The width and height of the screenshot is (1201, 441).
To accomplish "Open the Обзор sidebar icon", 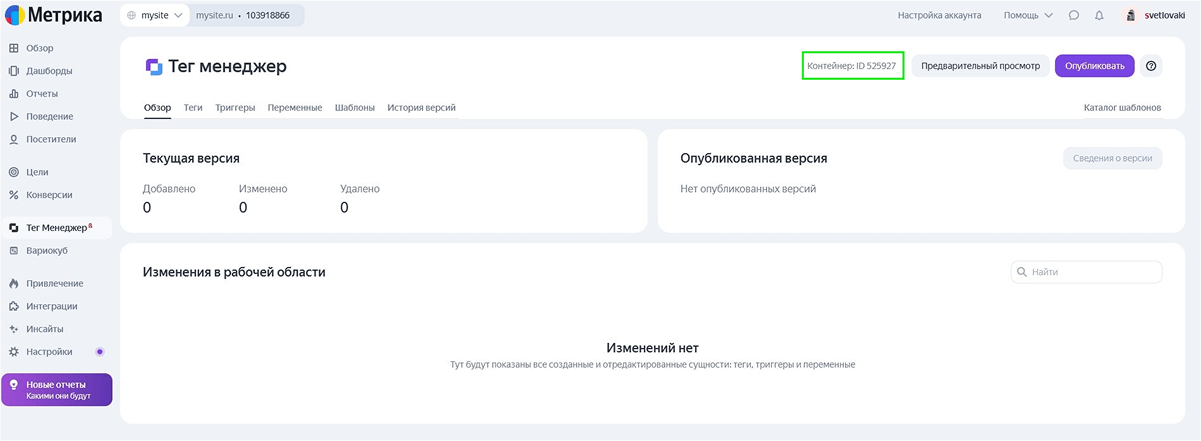I will point(14,48).
